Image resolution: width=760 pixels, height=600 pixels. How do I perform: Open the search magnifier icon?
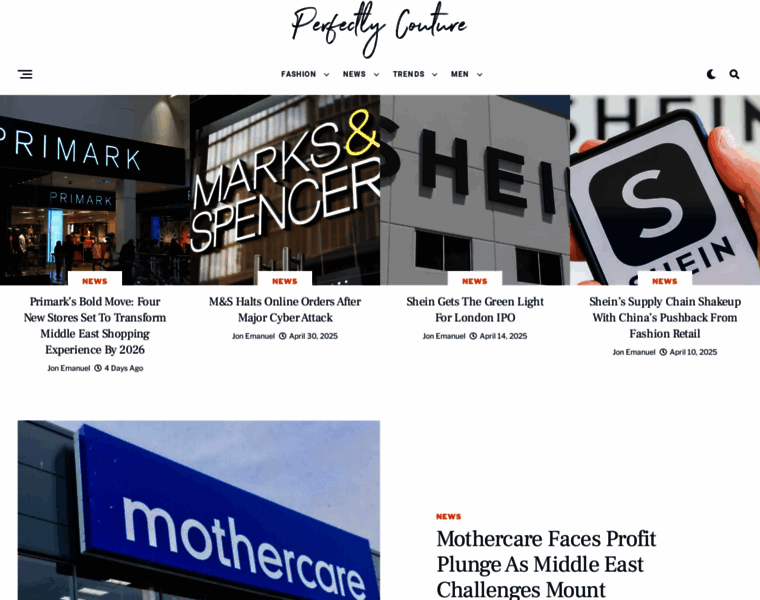click(x=734, y=74)
